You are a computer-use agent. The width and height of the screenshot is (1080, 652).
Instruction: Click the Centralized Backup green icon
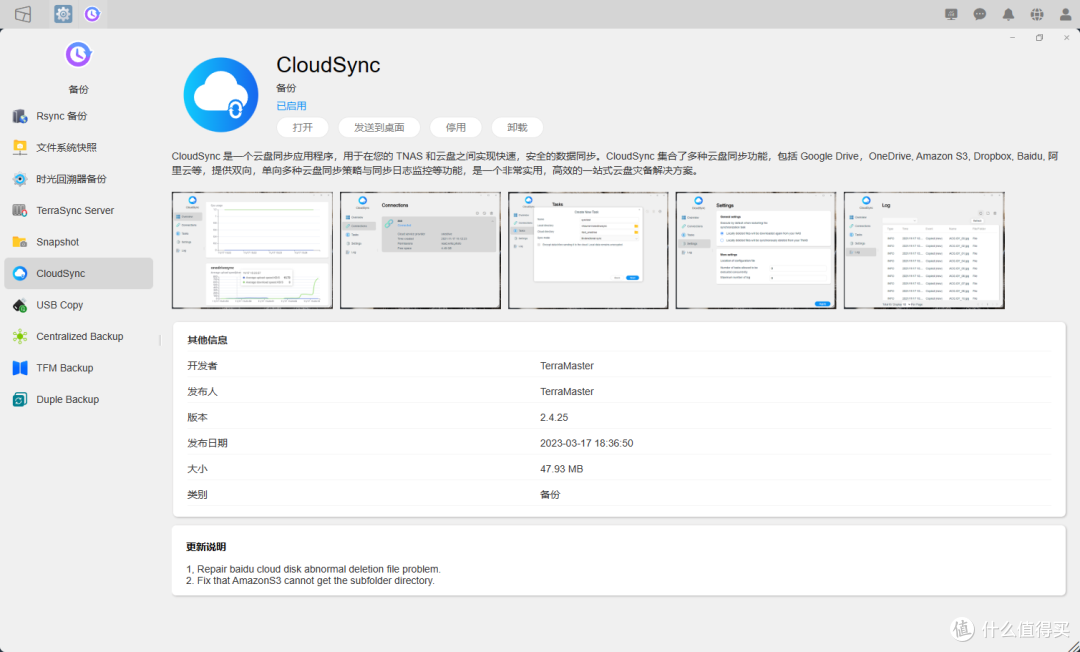[20, 336]
